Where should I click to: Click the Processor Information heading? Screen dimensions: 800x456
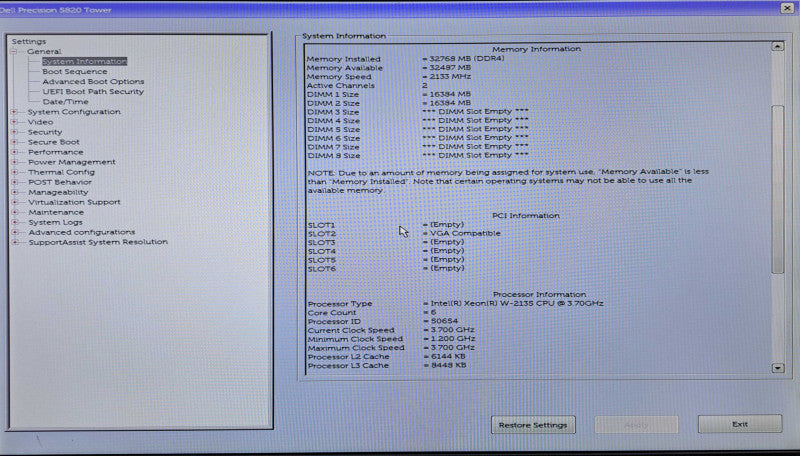(x=539, y=294)
